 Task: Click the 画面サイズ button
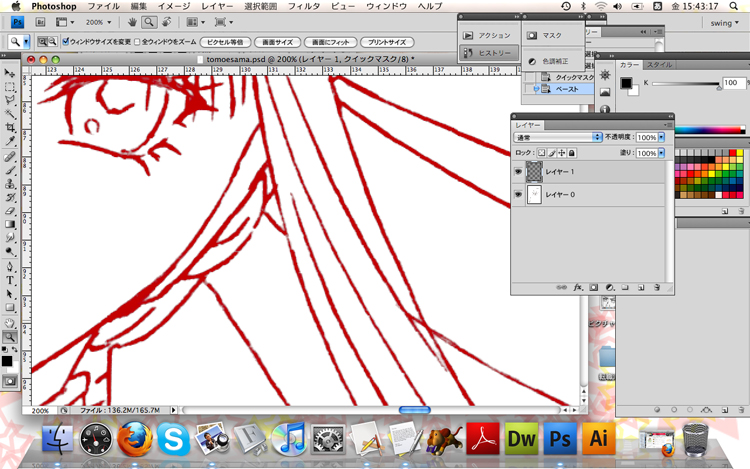pos(277,42)
